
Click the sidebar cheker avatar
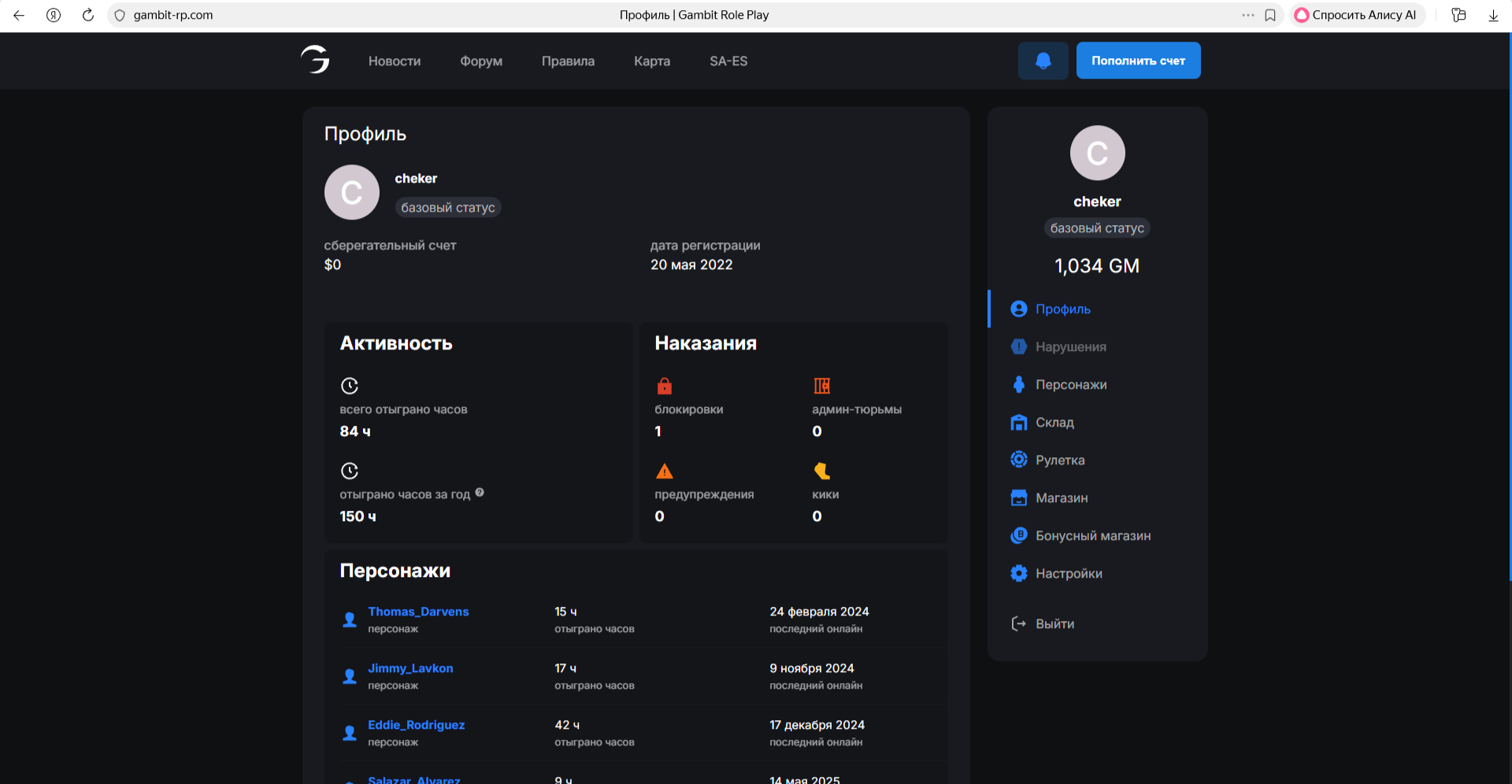coord(1097,153)
